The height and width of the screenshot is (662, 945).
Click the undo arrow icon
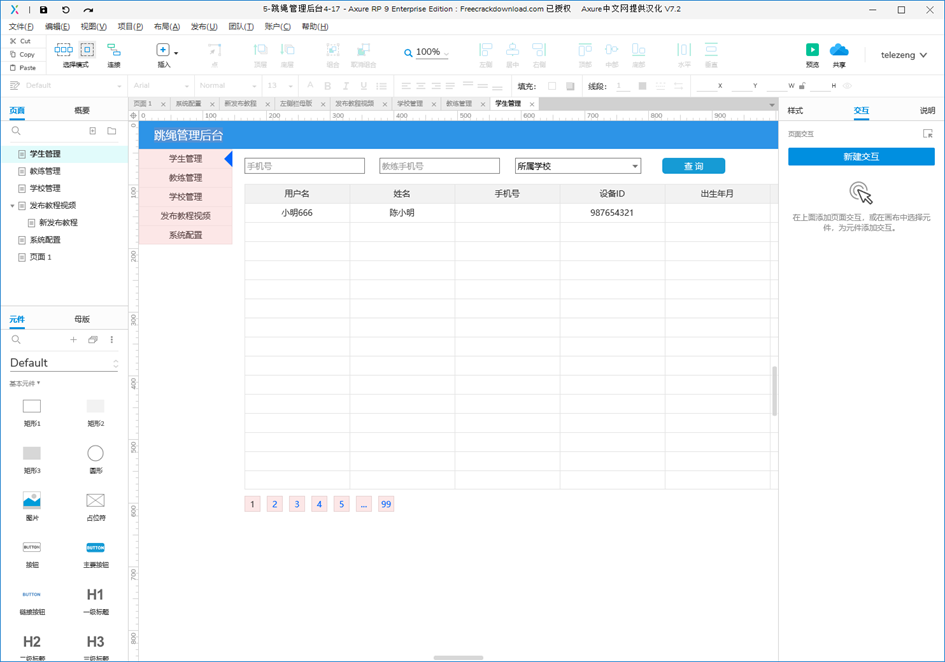pyautogui.click(x=66, y=10)
